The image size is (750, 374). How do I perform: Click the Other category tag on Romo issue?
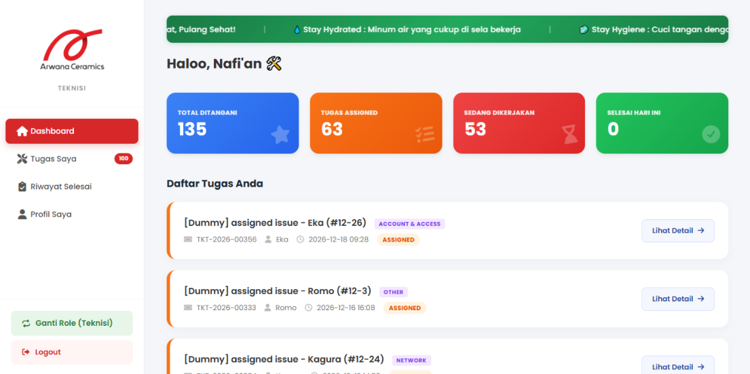click(393, 292)
